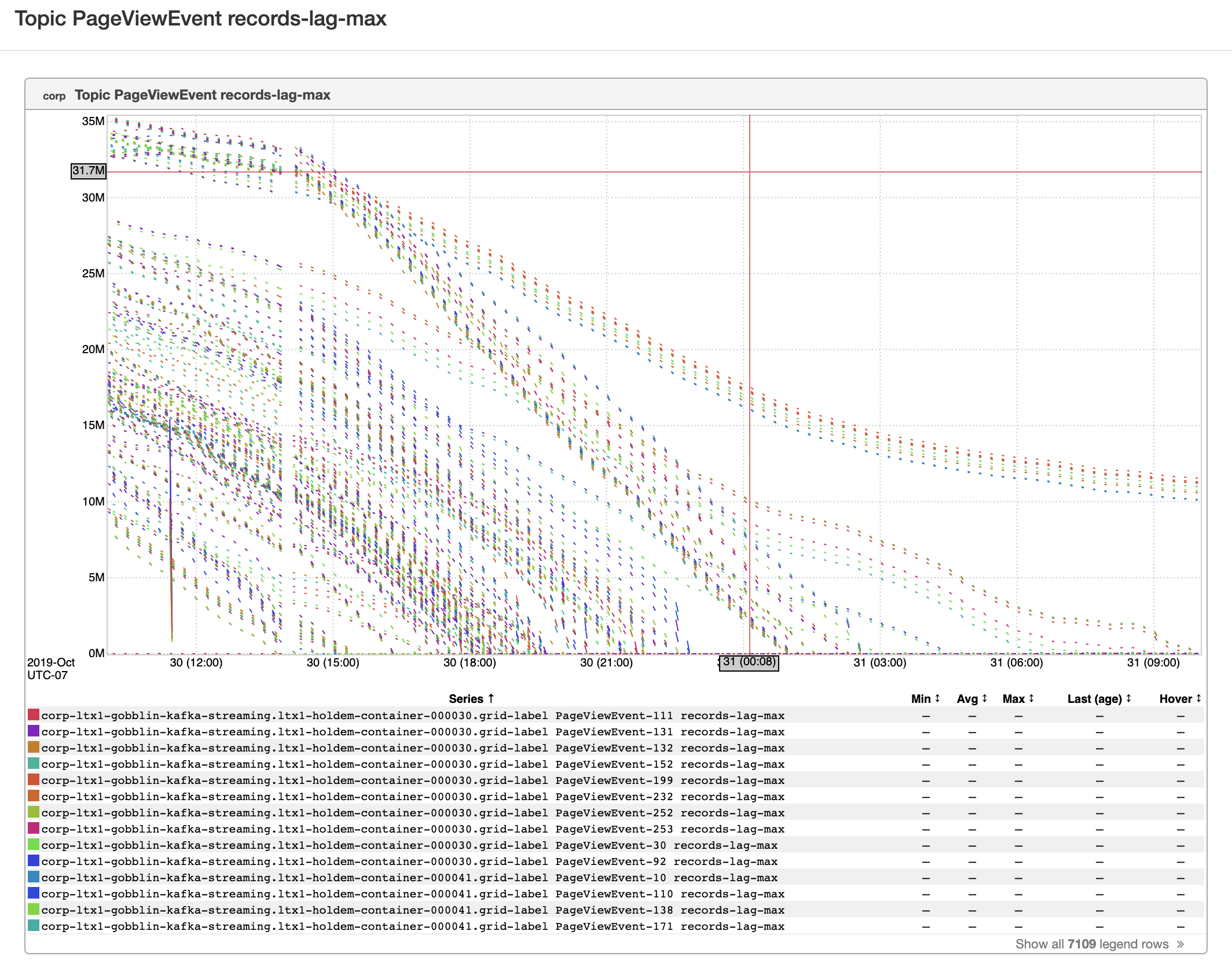Screen dimensions: 1232x975
Task: Click the Series ascending sort arrow
Action: pyautogui.click(x=491, y=698)
